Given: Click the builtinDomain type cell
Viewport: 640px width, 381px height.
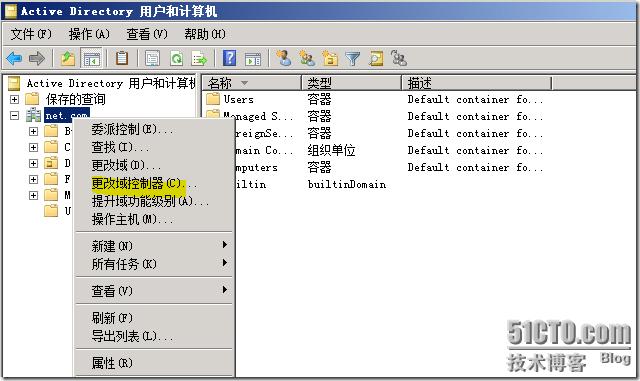Looking at the screenshot, I should (x=347, y=185).
